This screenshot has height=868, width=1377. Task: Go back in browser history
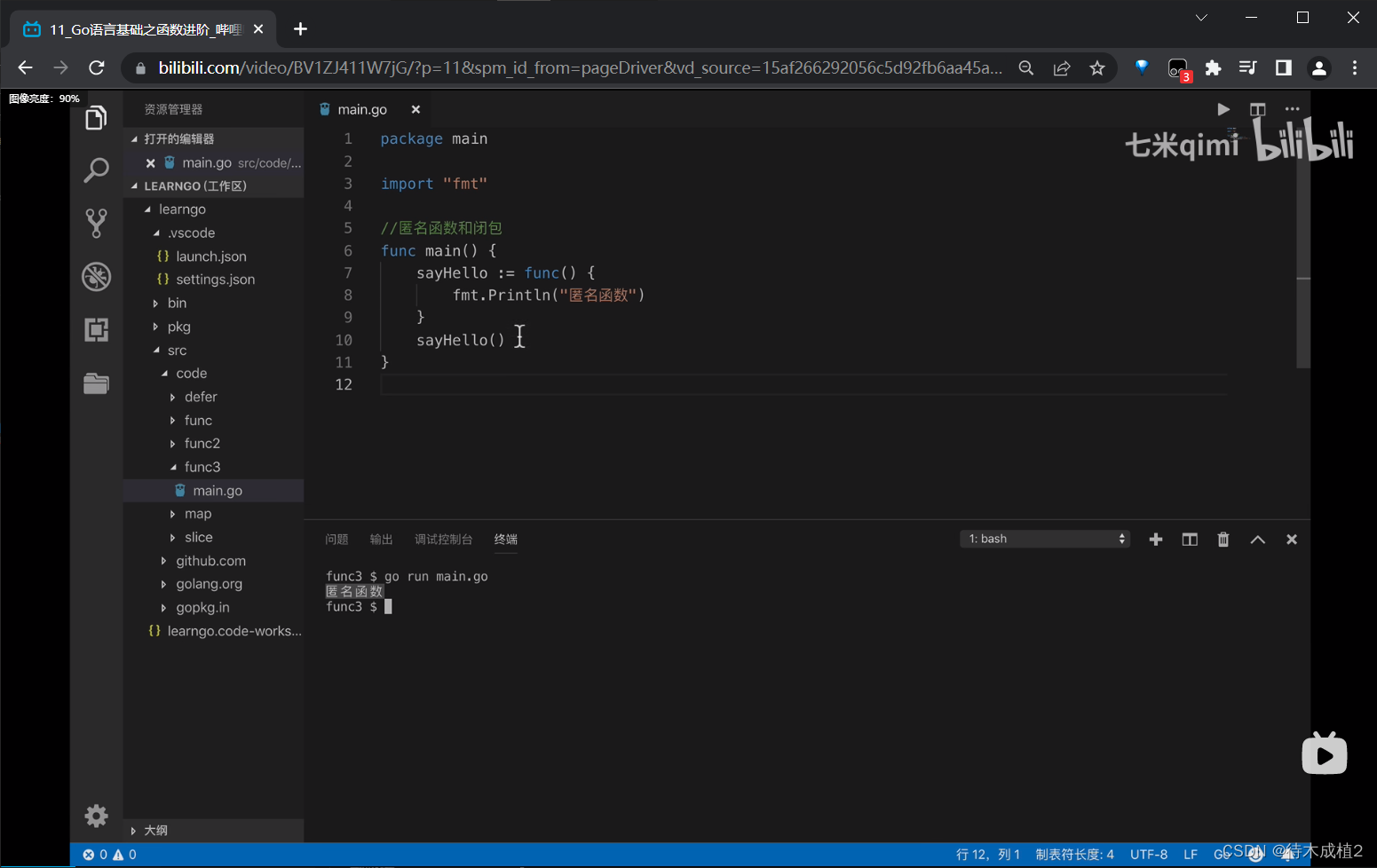click(x=25, y=67)
